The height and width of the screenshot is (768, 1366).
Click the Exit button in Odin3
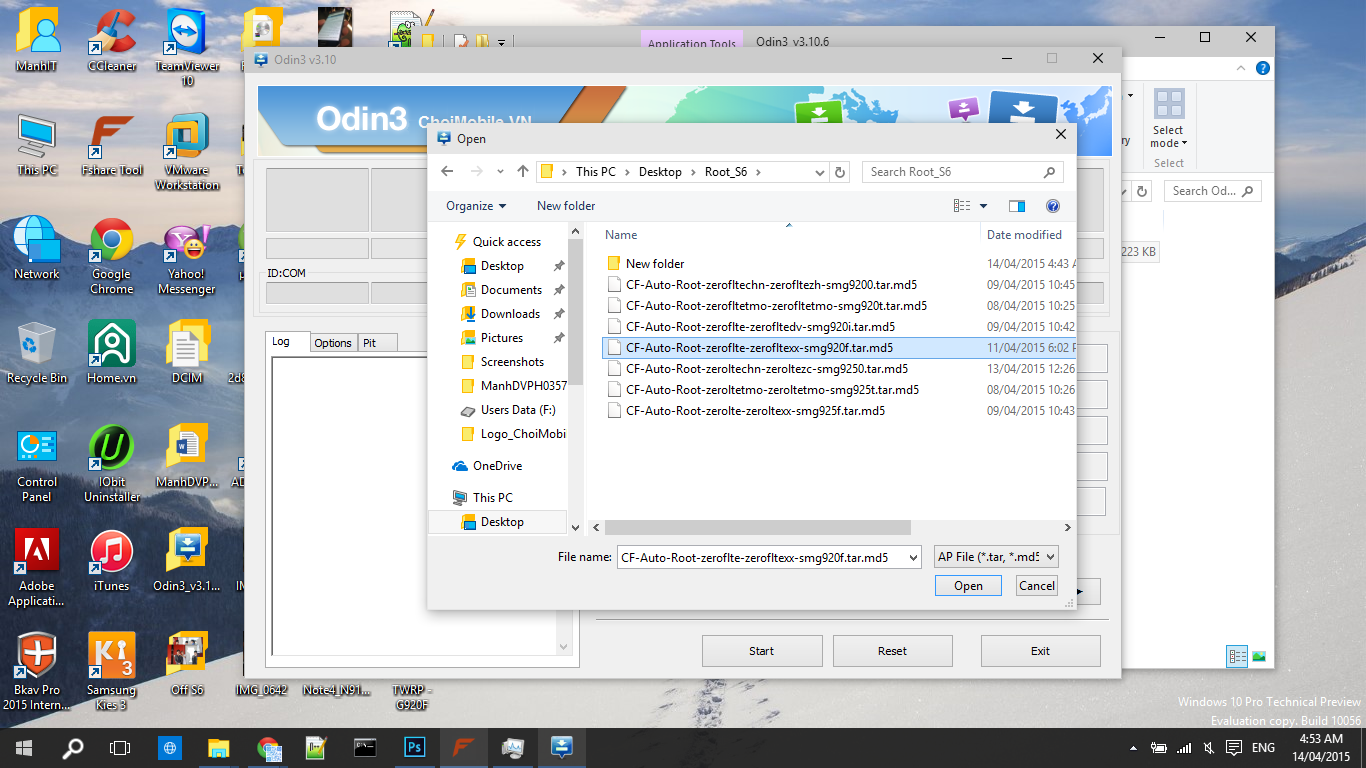tap(1040, 651)
